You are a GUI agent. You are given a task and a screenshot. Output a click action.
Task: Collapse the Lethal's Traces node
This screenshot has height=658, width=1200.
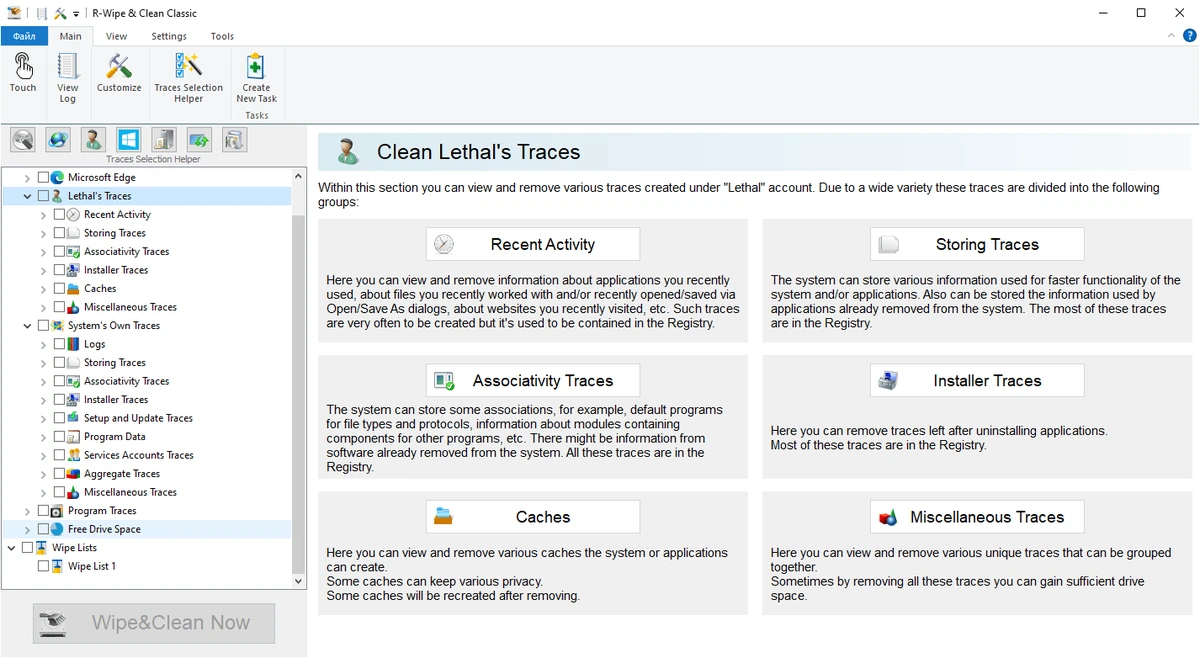coord(27,196)
